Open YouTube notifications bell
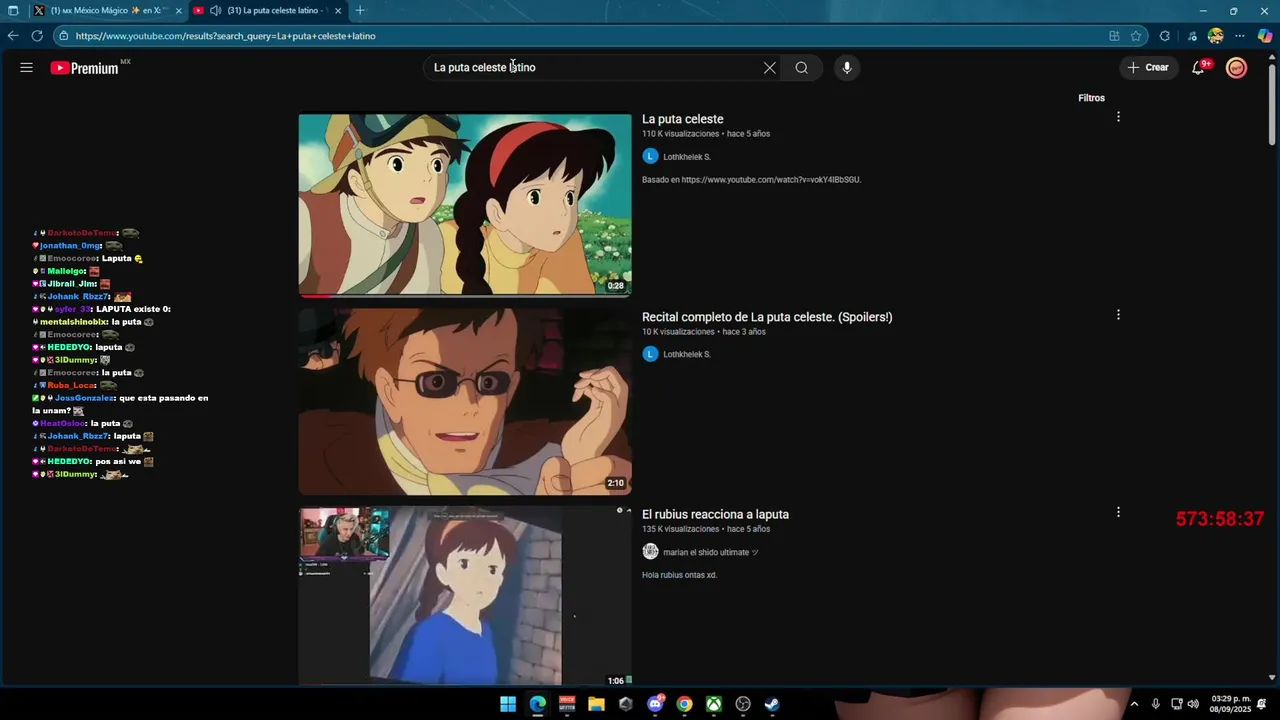Viewport: 1280px width, 720px height. [1198, 68]
